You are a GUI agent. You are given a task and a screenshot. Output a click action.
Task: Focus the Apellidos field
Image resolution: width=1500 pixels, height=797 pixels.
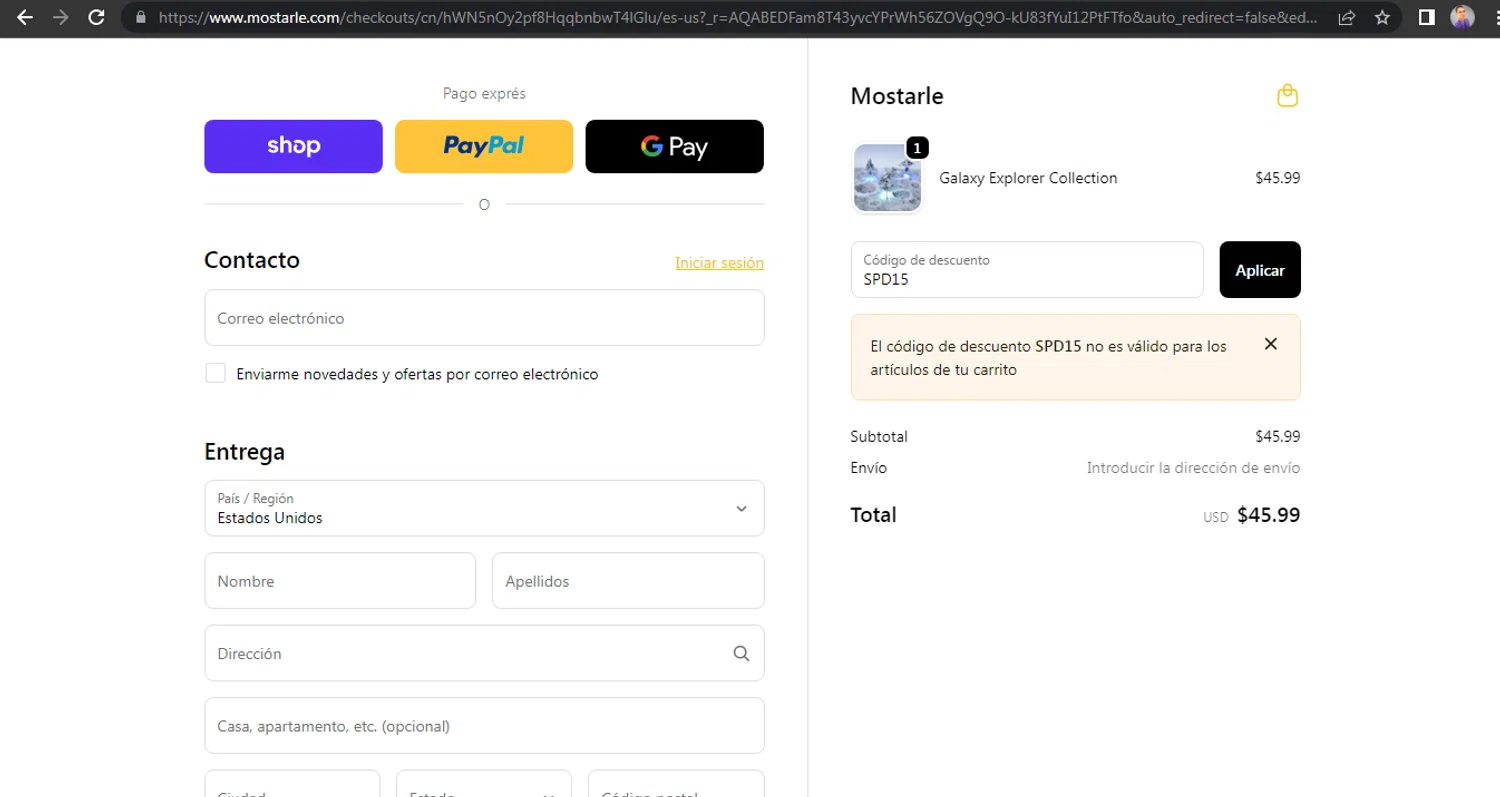point(628,581)
